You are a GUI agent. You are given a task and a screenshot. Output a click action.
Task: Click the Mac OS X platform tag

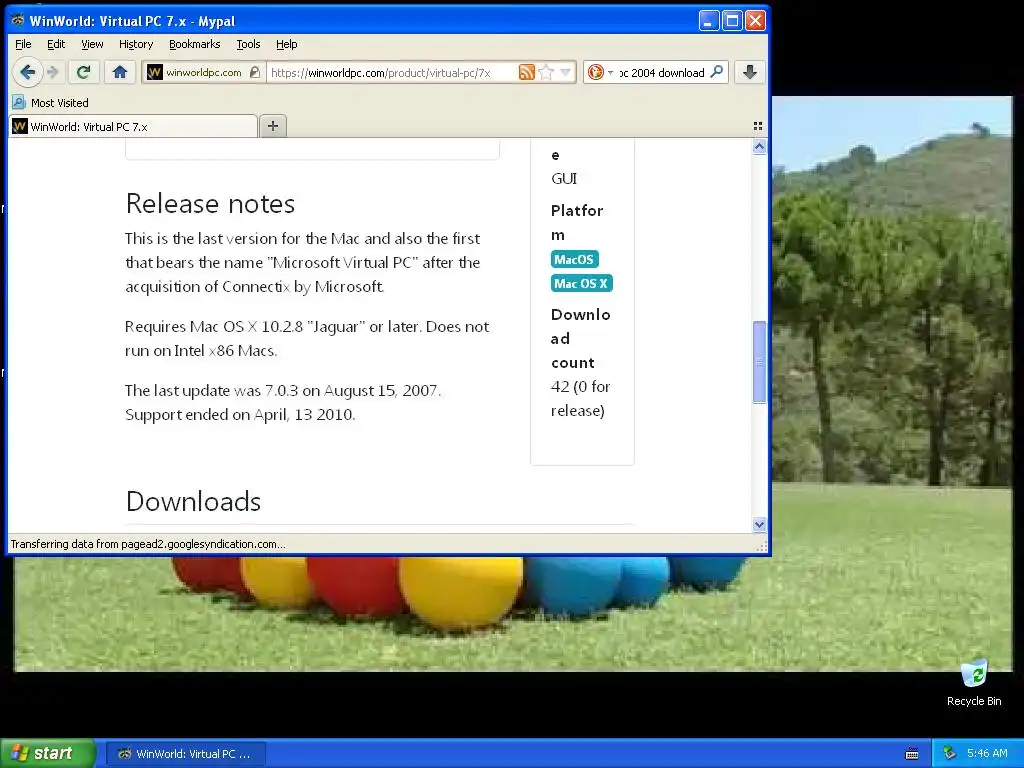(581, 283)
